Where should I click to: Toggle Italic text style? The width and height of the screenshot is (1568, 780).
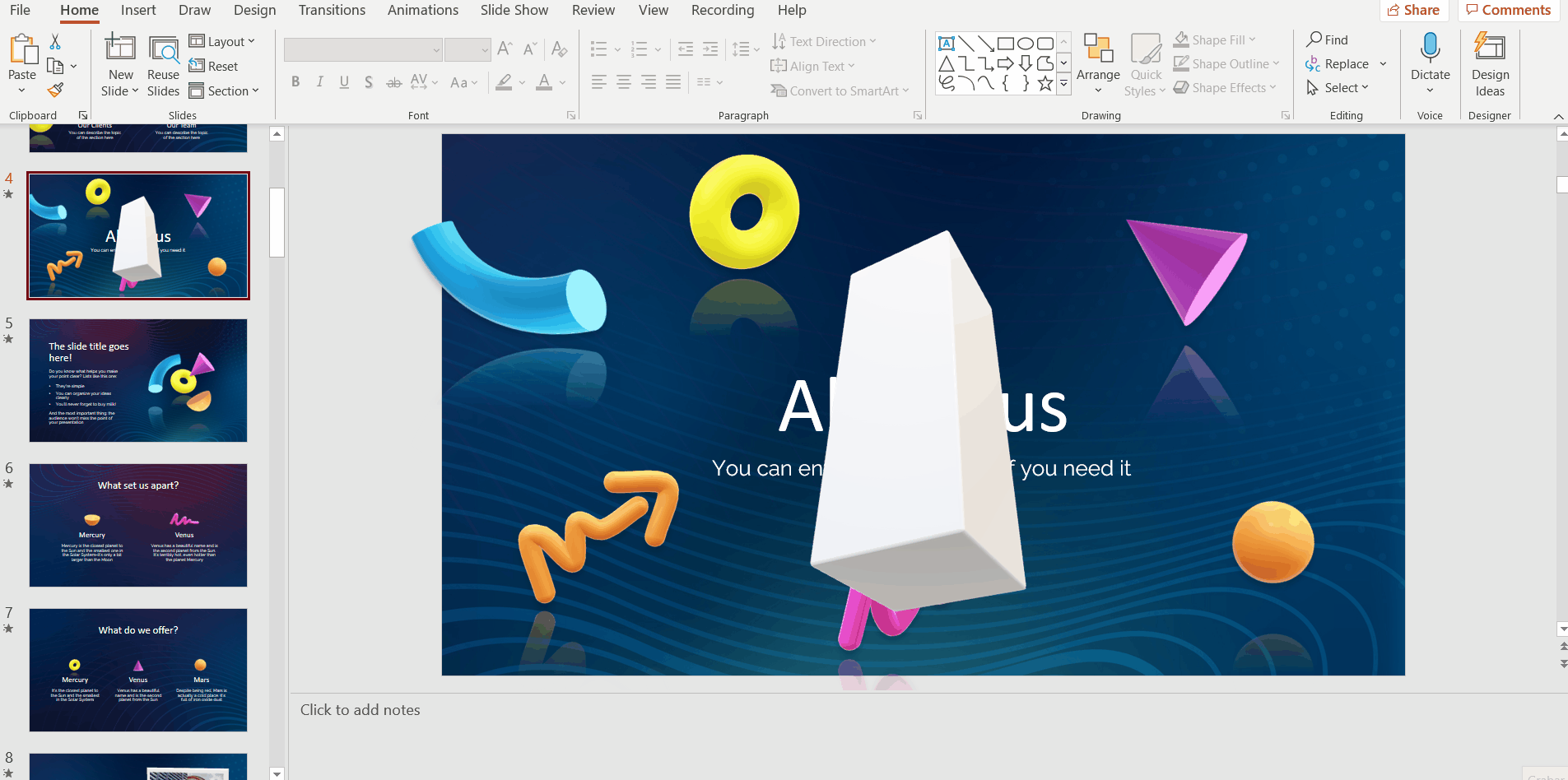pyautogui.click(x=320, y=82)
